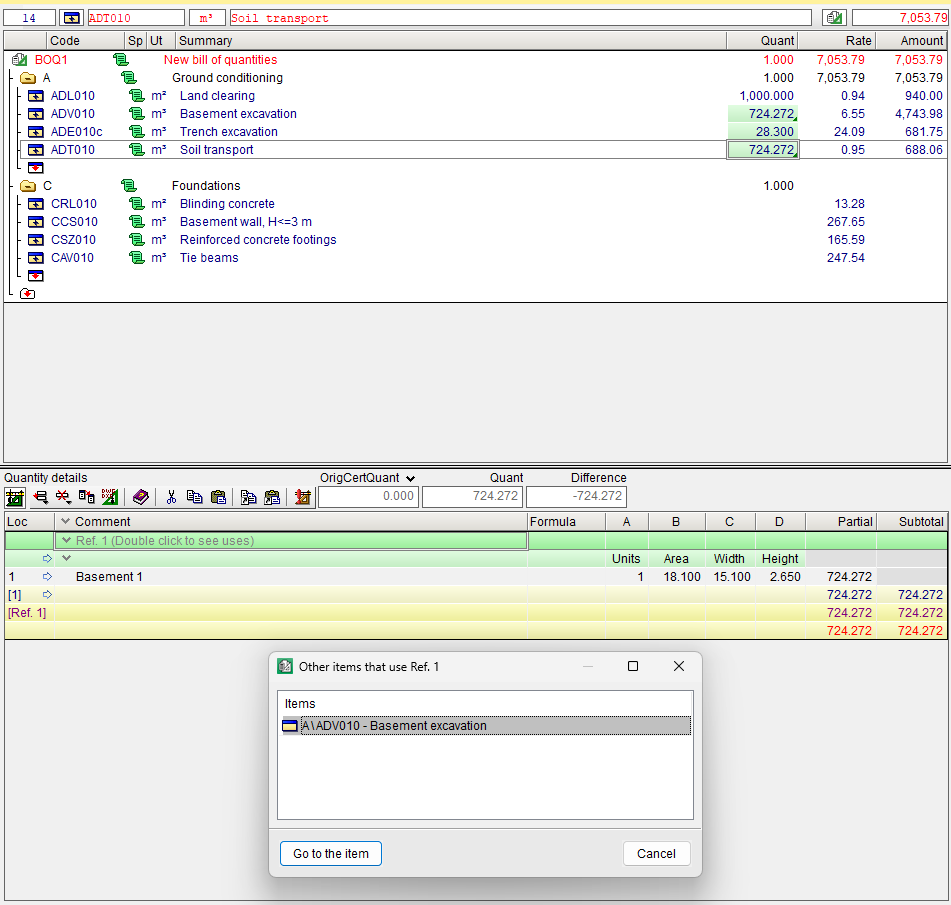The width and height of the screenshot is (951, 905).
Task: Click the Amount column header
Action: point(910,41)
